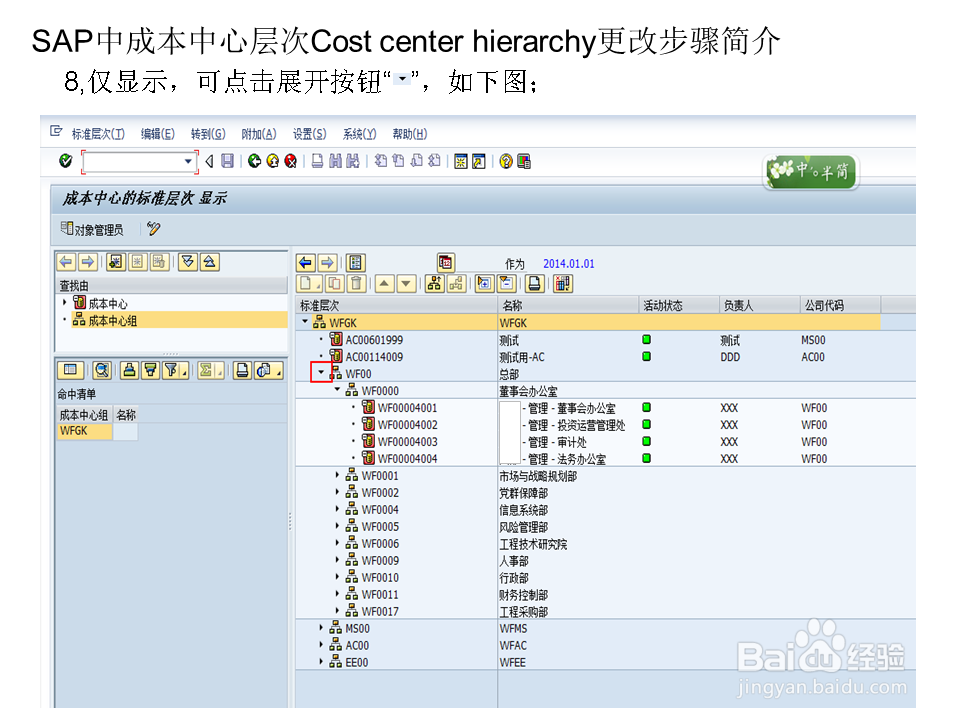The height and width of the screenshot is (720, 960).
Task: Click the 2014.01.01 date link
Action: click(569, 264)
